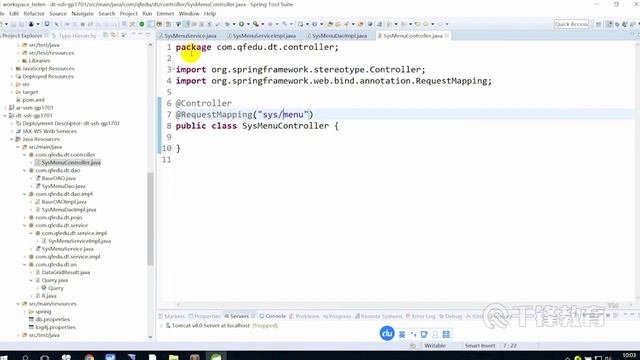
Task: Open the Error Log view tab
Action: (420, 316)
